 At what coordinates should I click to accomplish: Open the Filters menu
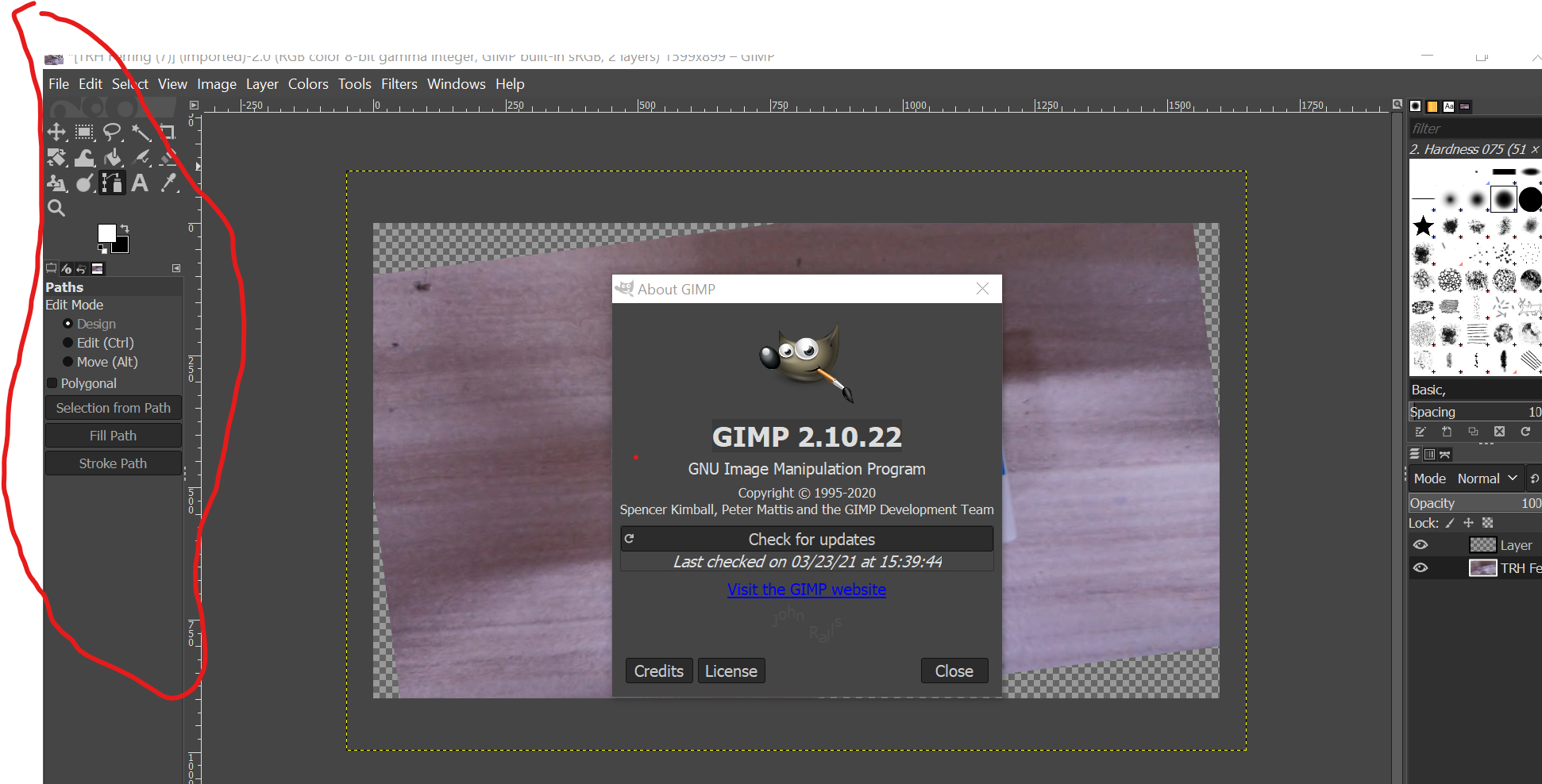click(x=399, y=84)
